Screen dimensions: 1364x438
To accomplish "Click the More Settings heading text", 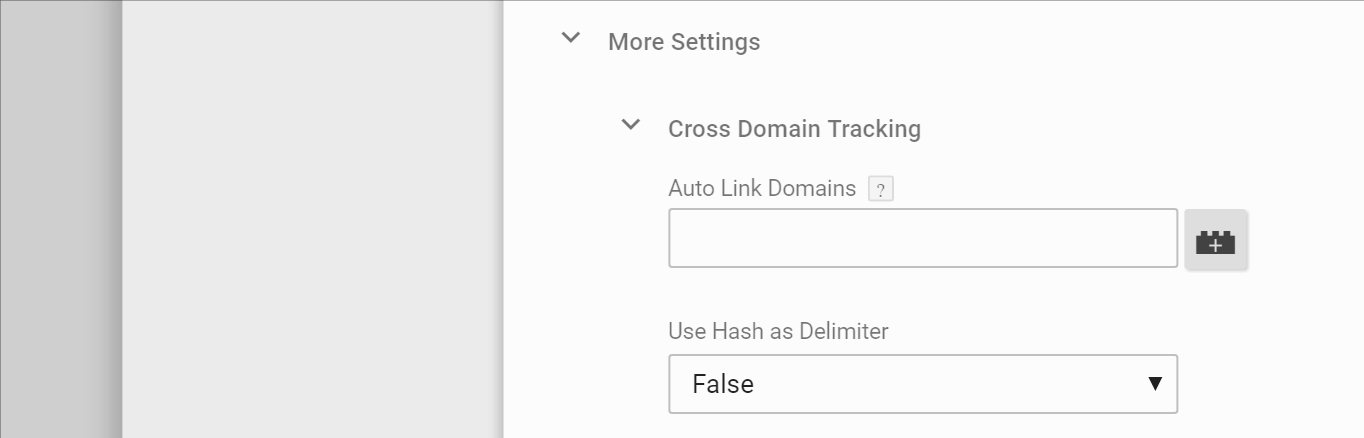I will click(684, 42).
